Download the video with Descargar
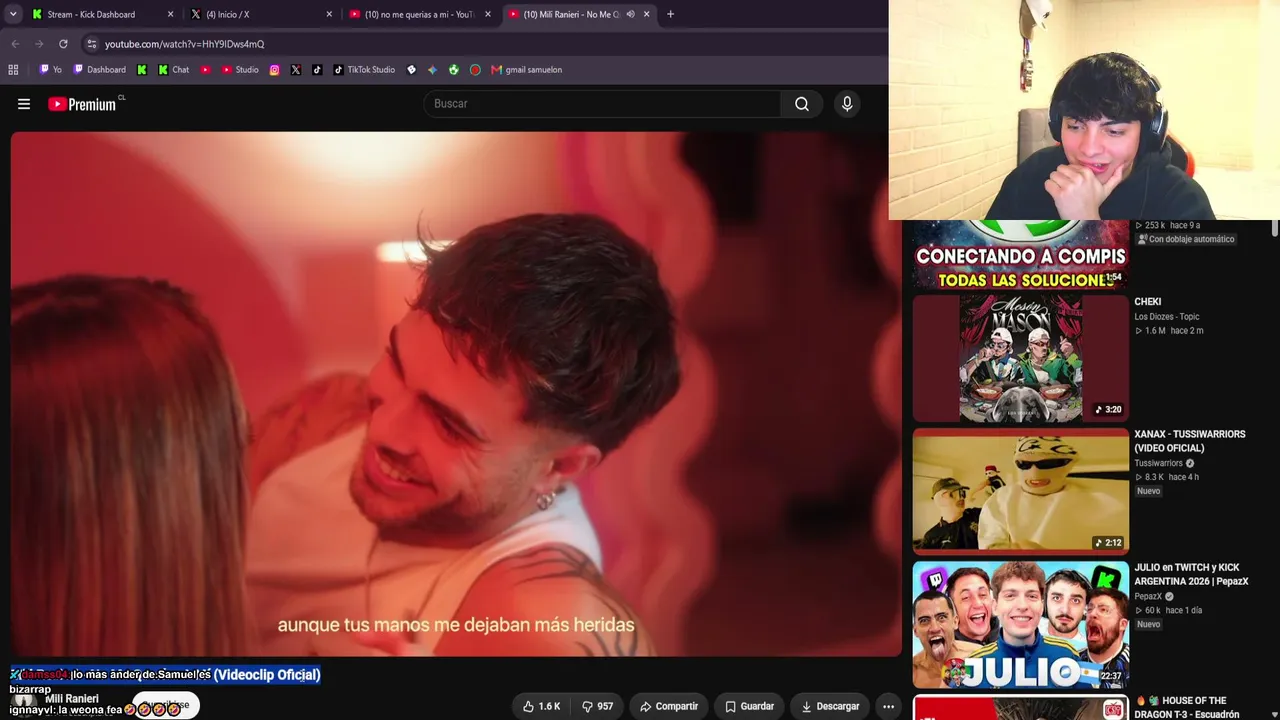Viewport: 1280px width, 720px height. [830, 706]
